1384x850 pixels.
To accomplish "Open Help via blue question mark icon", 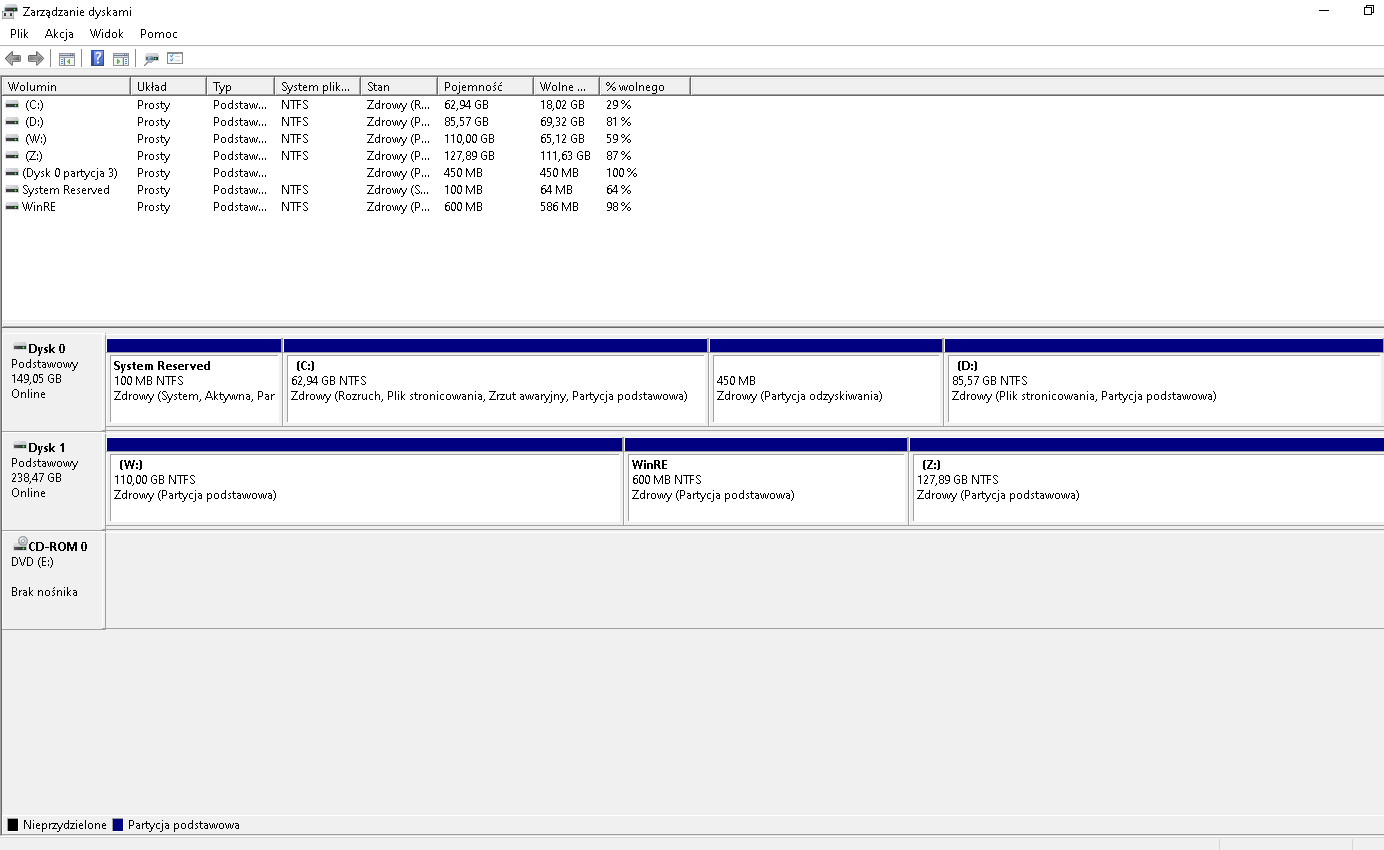I will [98, 58].
